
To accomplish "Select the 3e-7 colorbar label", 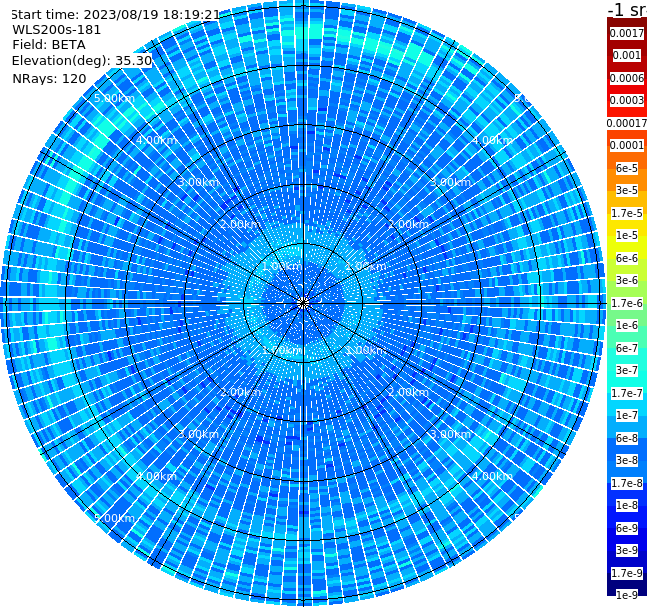I will [627, 370].
